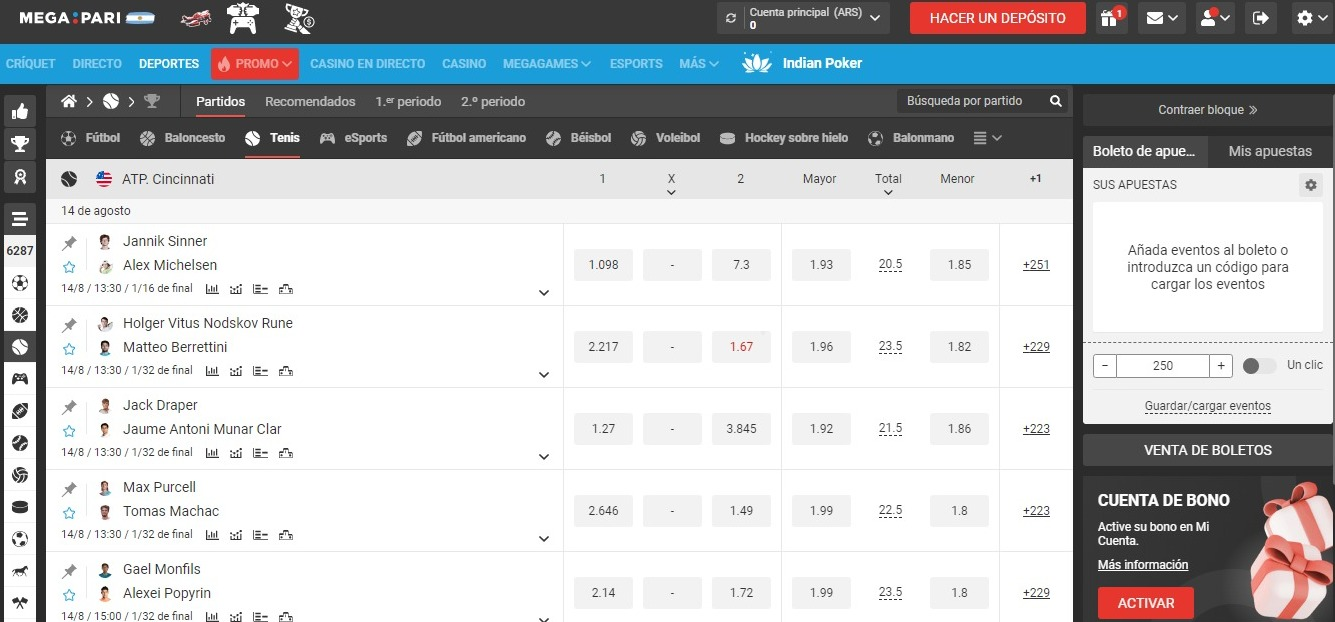Click the trophy icon in left sidebar

coord(20,144)
